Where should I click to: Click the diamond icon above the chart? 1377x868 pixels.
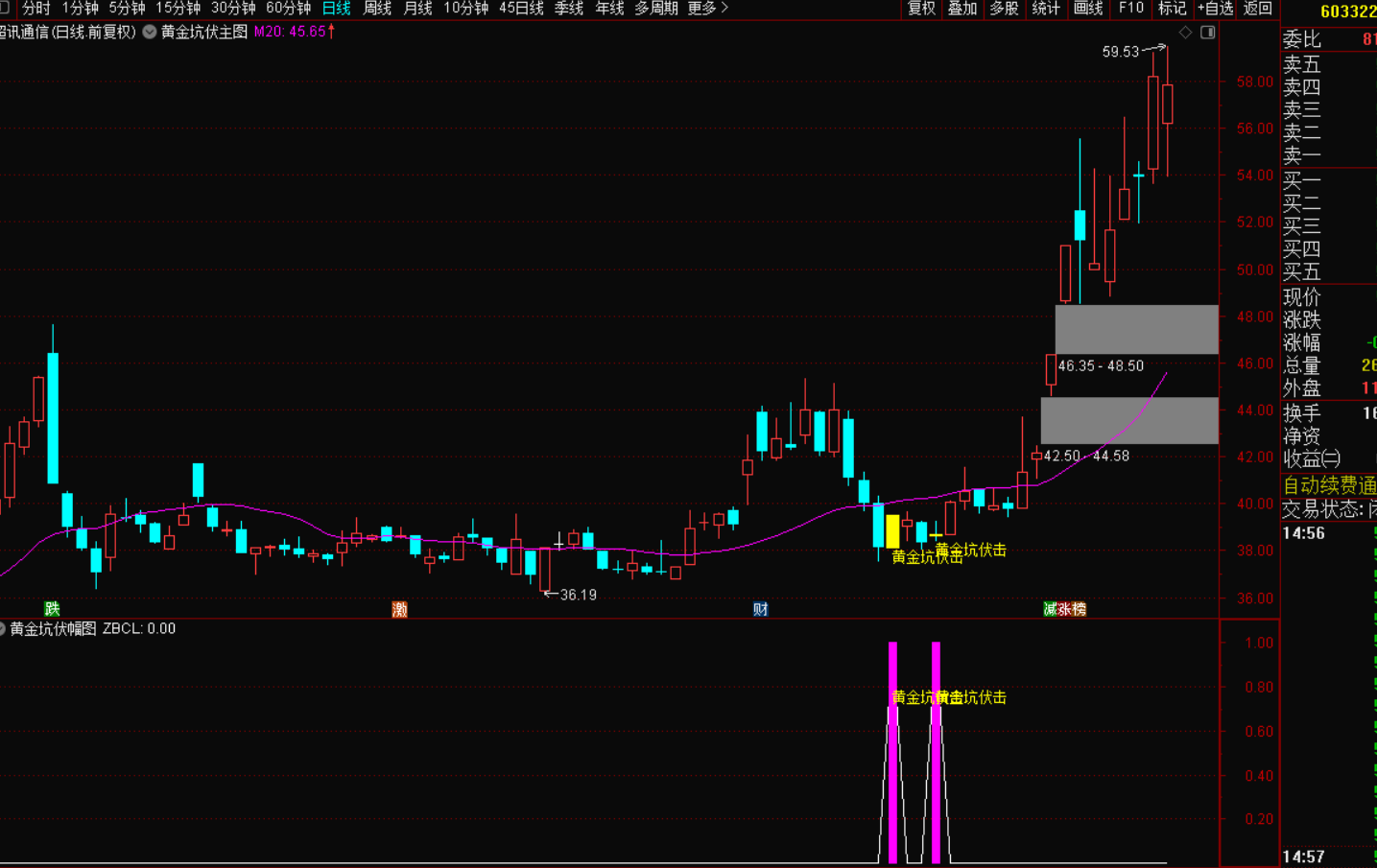1186,33
